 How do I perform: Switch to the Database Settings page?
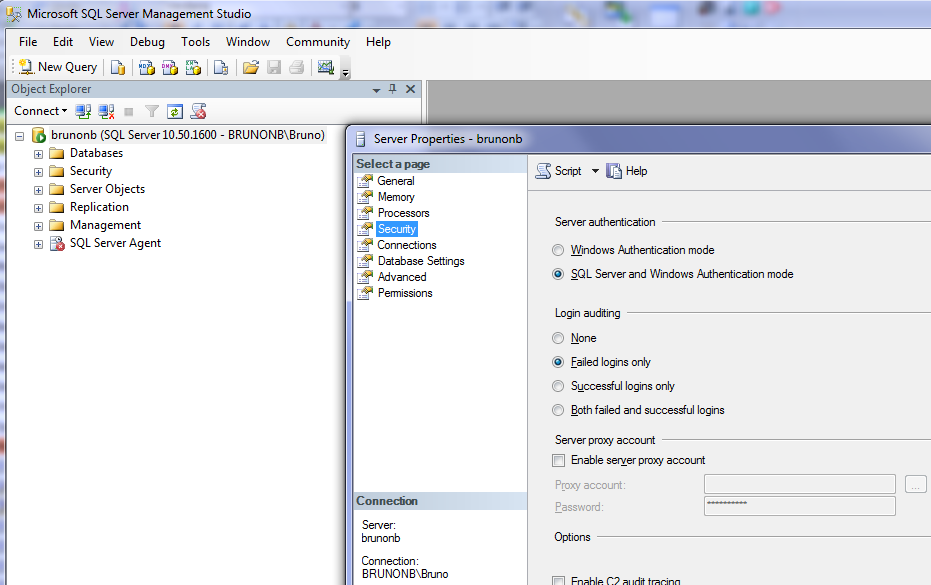pyautogui.click(x=421, y=261)
